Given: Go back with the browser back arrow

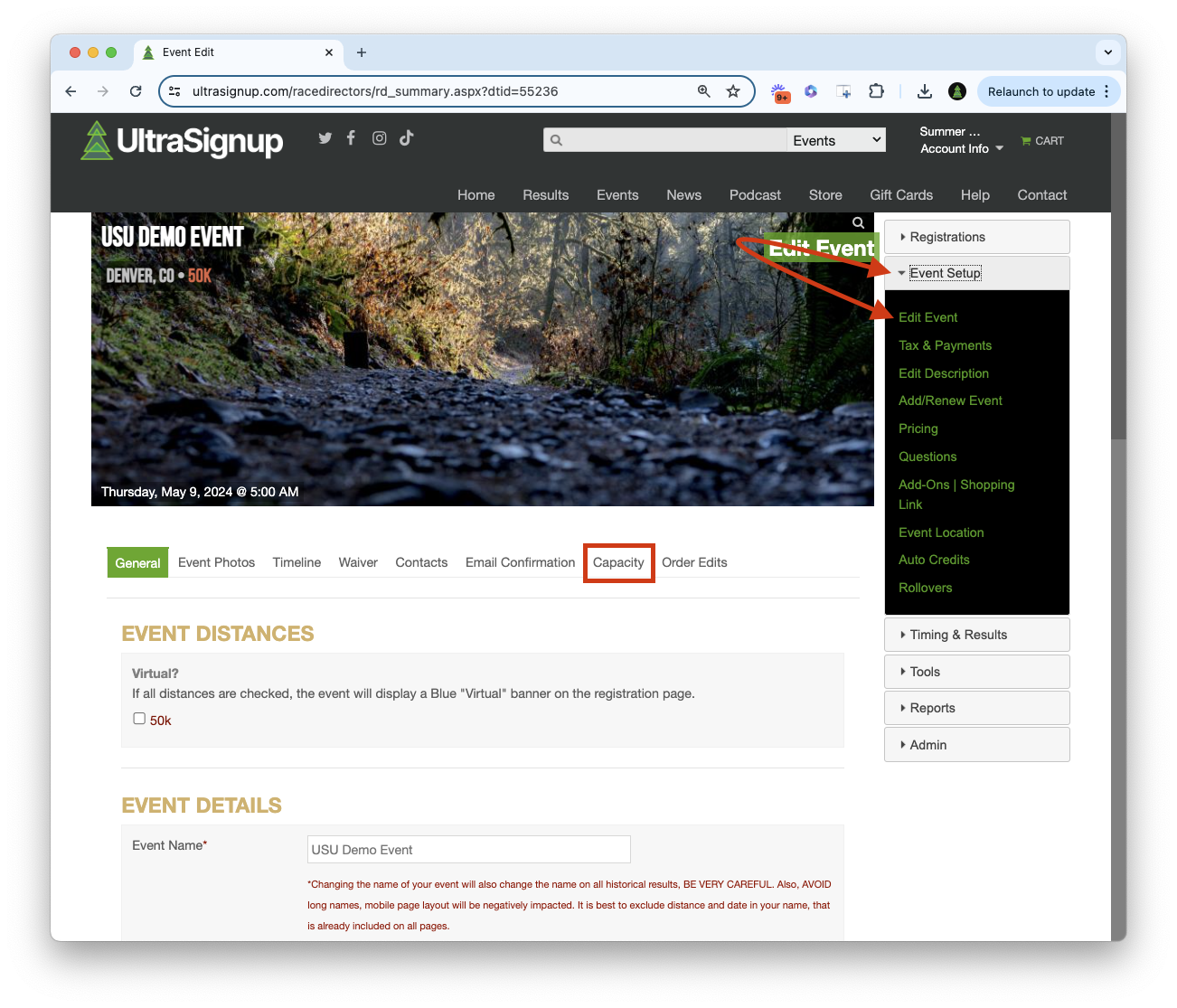Looking at the screenshot, I should tap(71, 91).
